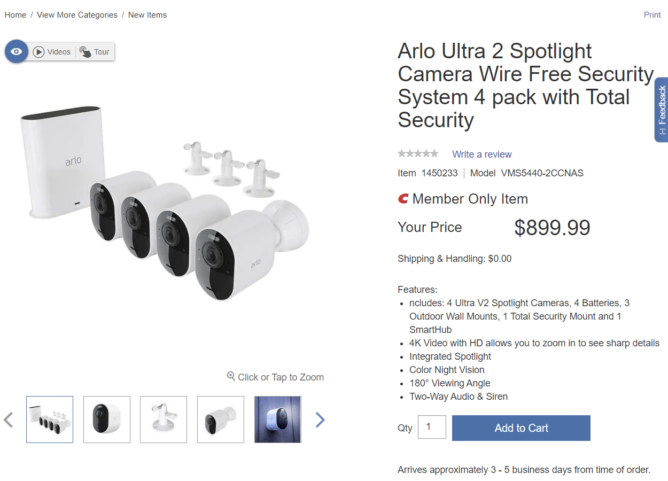
Task: Go to Home breadcrumb
Action: (x=15, y=15)
